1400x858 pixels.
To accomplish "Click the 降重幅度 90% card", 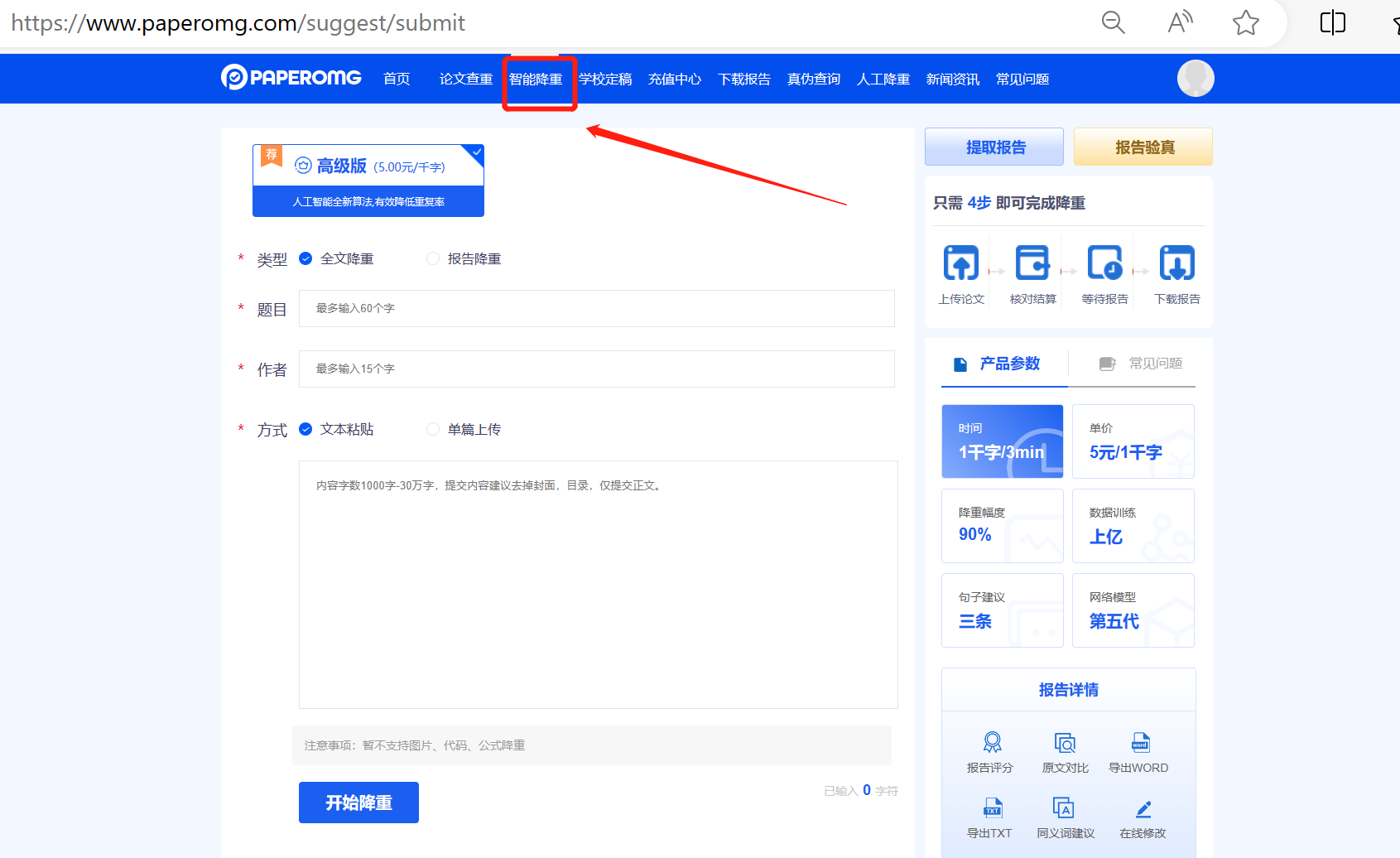I will 1003,526.
